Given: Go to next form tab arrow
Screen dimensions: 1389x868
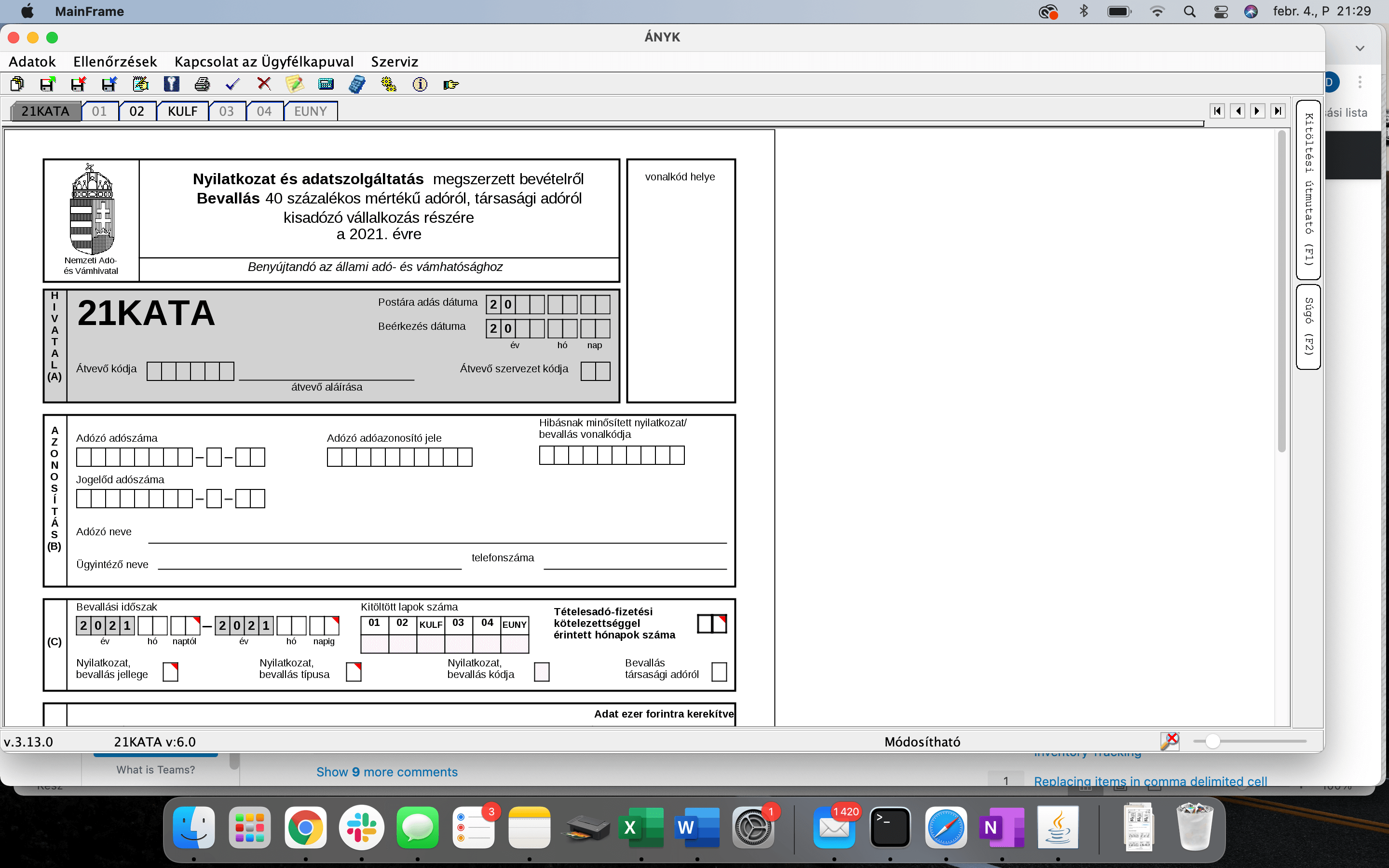Looking at the screenshot, I should click(x=1257, y=111).
